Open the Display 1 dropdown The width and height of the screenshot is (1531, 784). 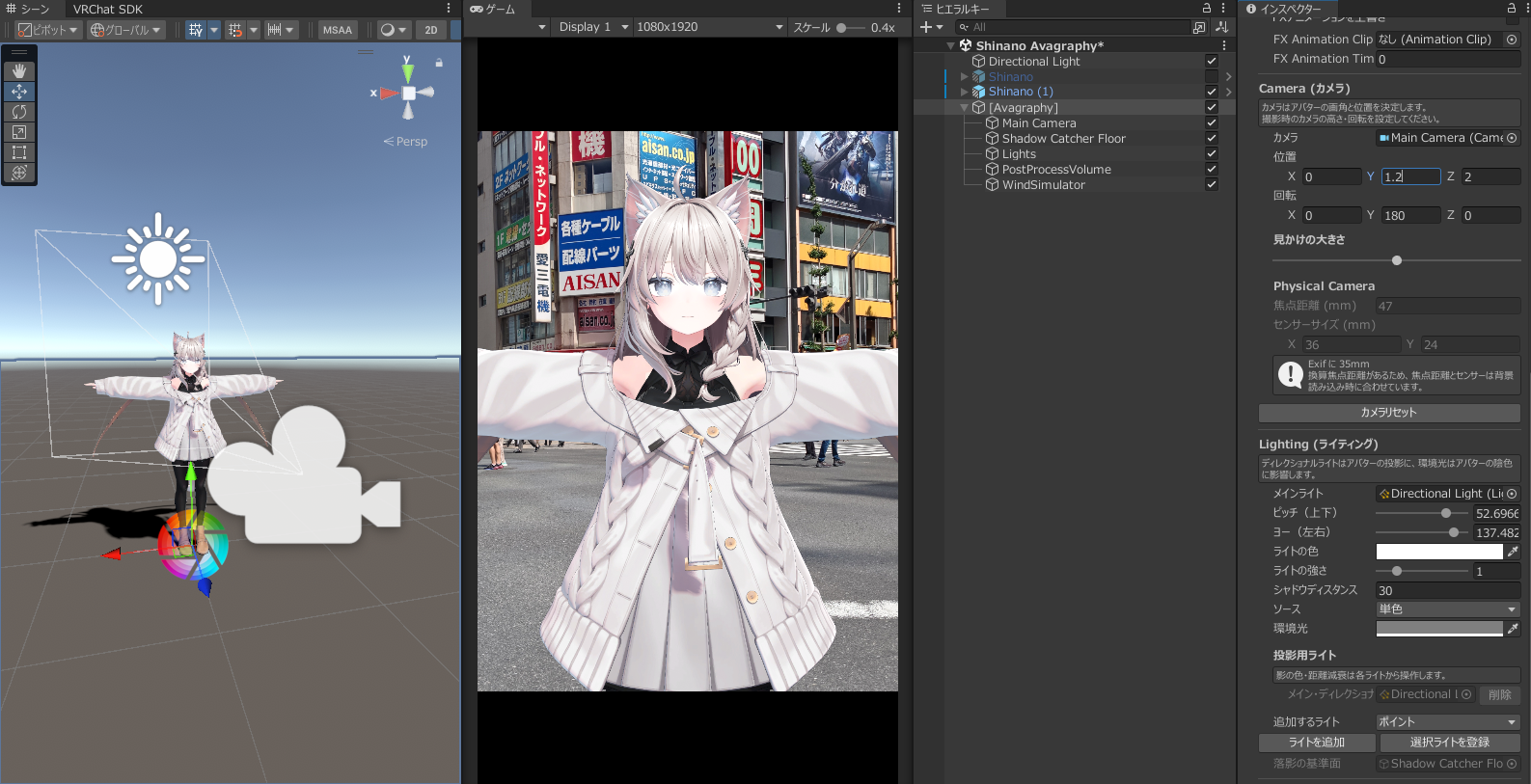click(593, 27)
